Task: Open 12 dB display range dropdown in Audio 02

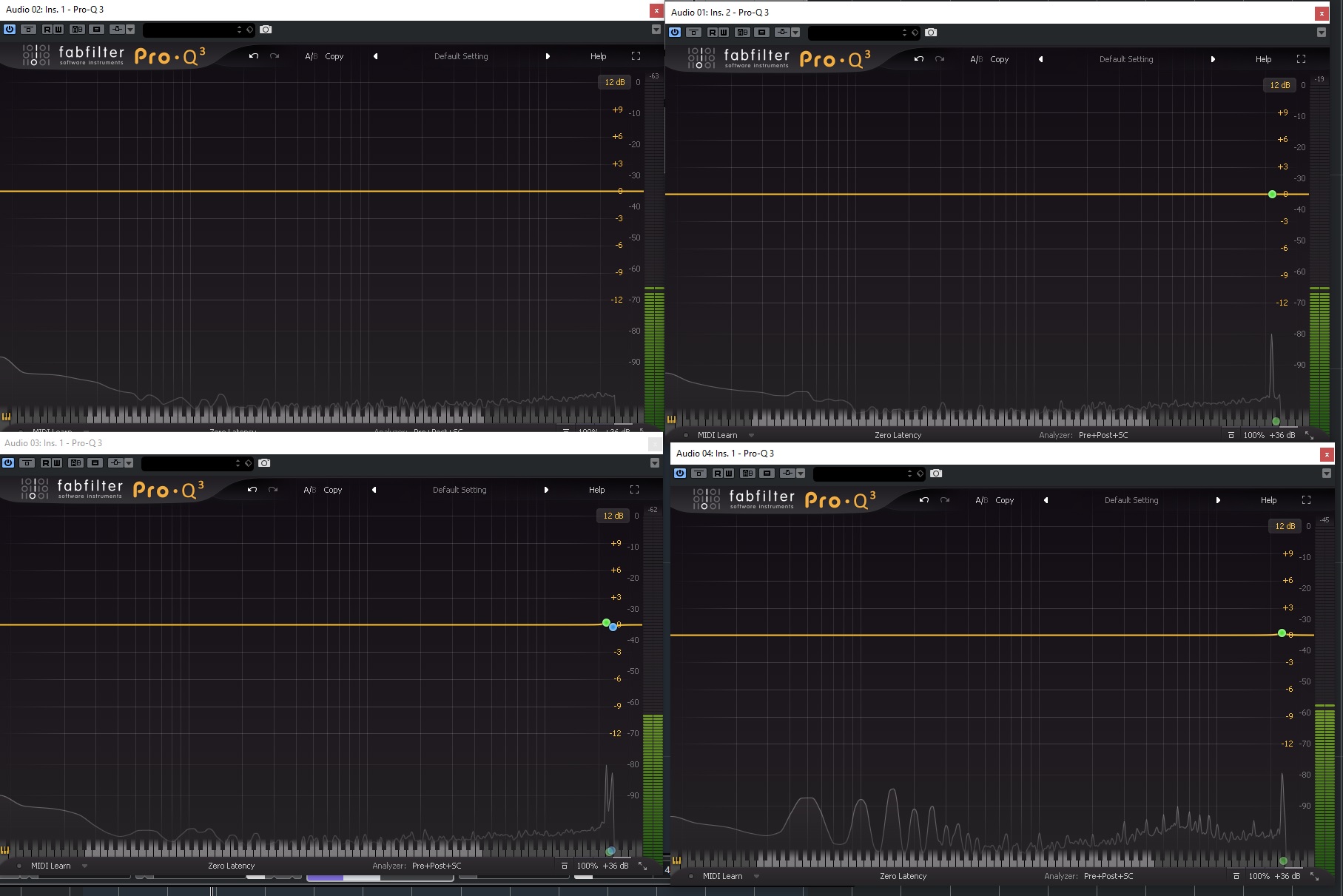Action: point(614,82)
